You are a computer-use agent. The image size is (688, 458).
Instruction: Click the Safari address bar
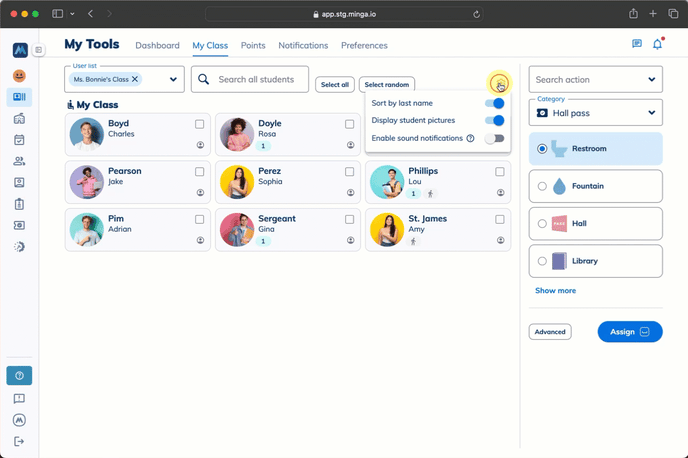point(344,14)
